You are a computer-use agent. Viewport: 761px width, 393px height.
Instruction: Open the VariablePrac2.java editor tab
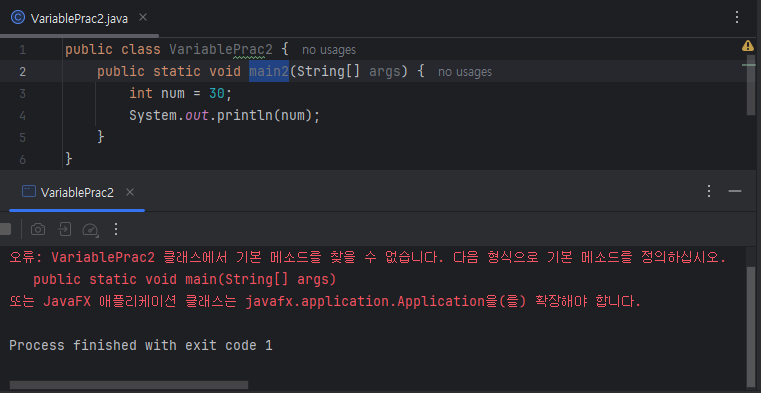pyautogui.click(x=79, y=18)
